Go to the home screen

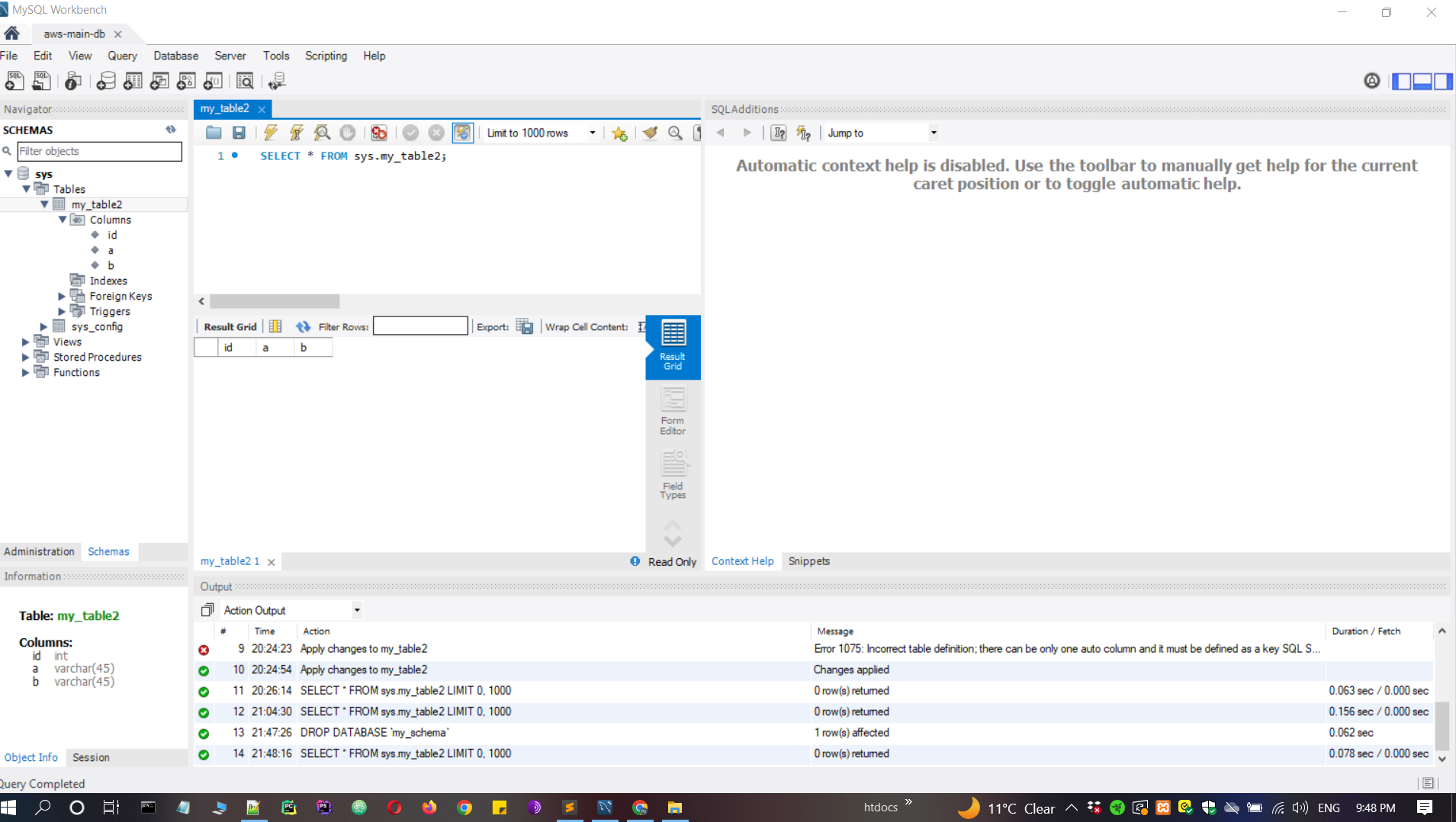(11, 34)
